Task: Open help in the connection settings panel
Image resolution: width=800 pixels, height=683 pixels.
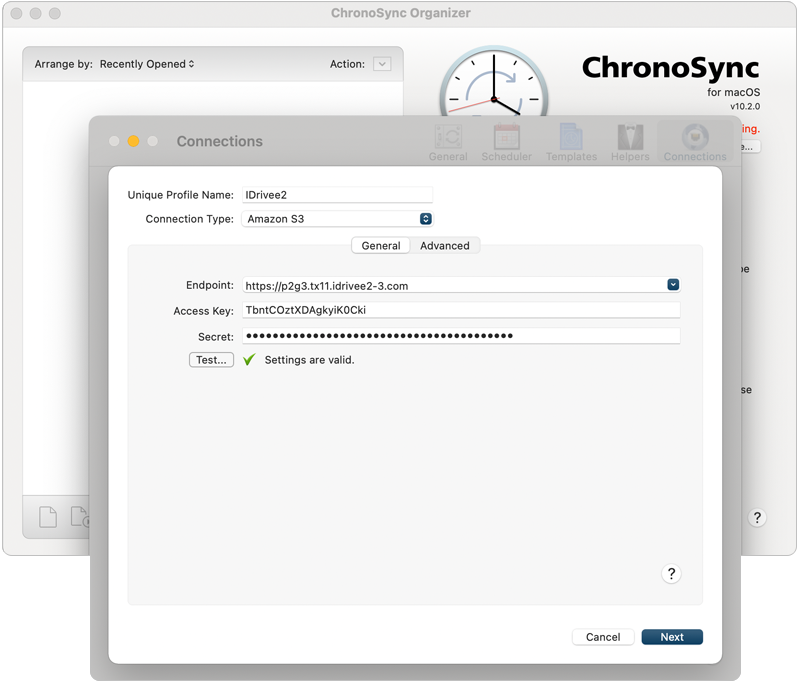Action: pos(671,574)
